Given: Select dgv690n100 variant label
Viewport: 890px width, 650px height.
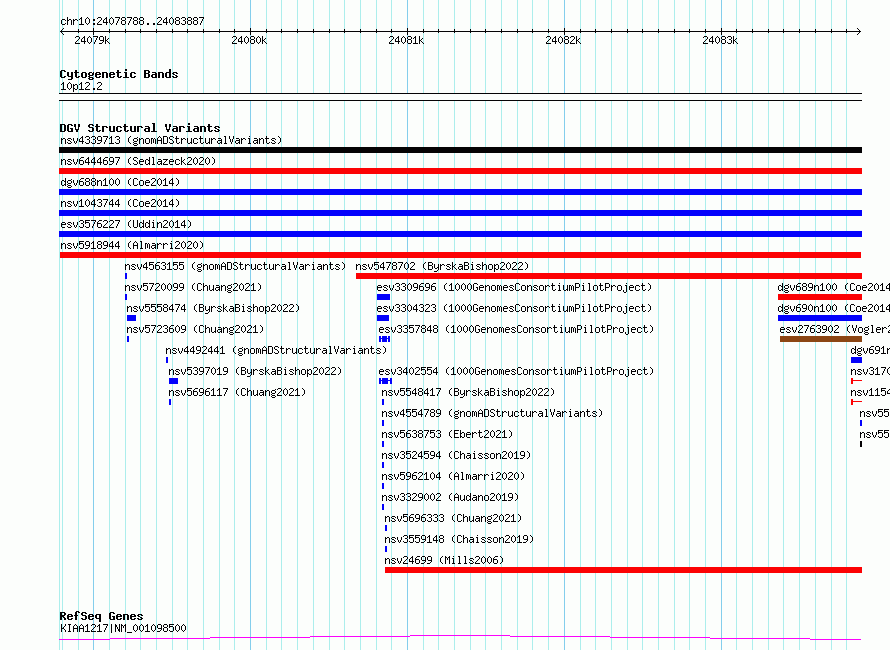Looking at the screenshot, I should click(833, 308).
